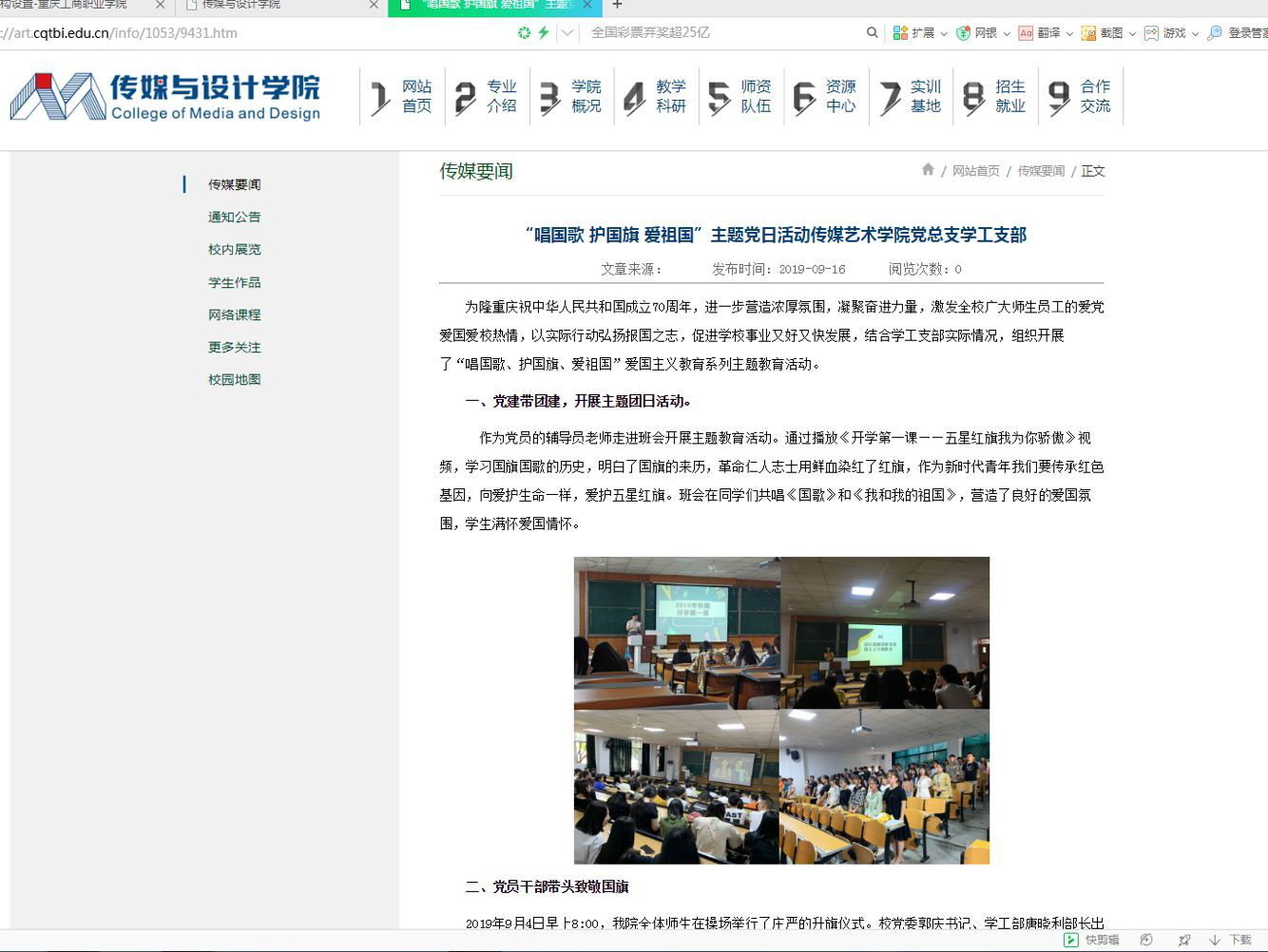Image resolution: width=1268 pixels, height=952 pixels.
Task: Open the 通知公告 sidebar link
Action: 234,217
